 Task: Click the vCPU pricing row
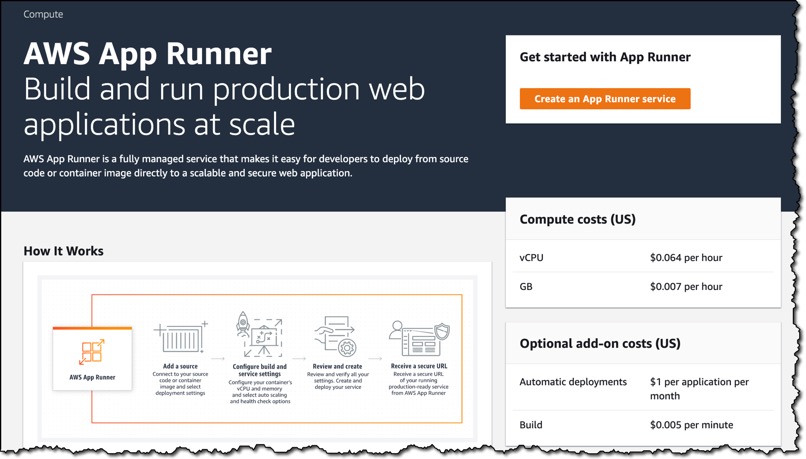tap(643, 258)
